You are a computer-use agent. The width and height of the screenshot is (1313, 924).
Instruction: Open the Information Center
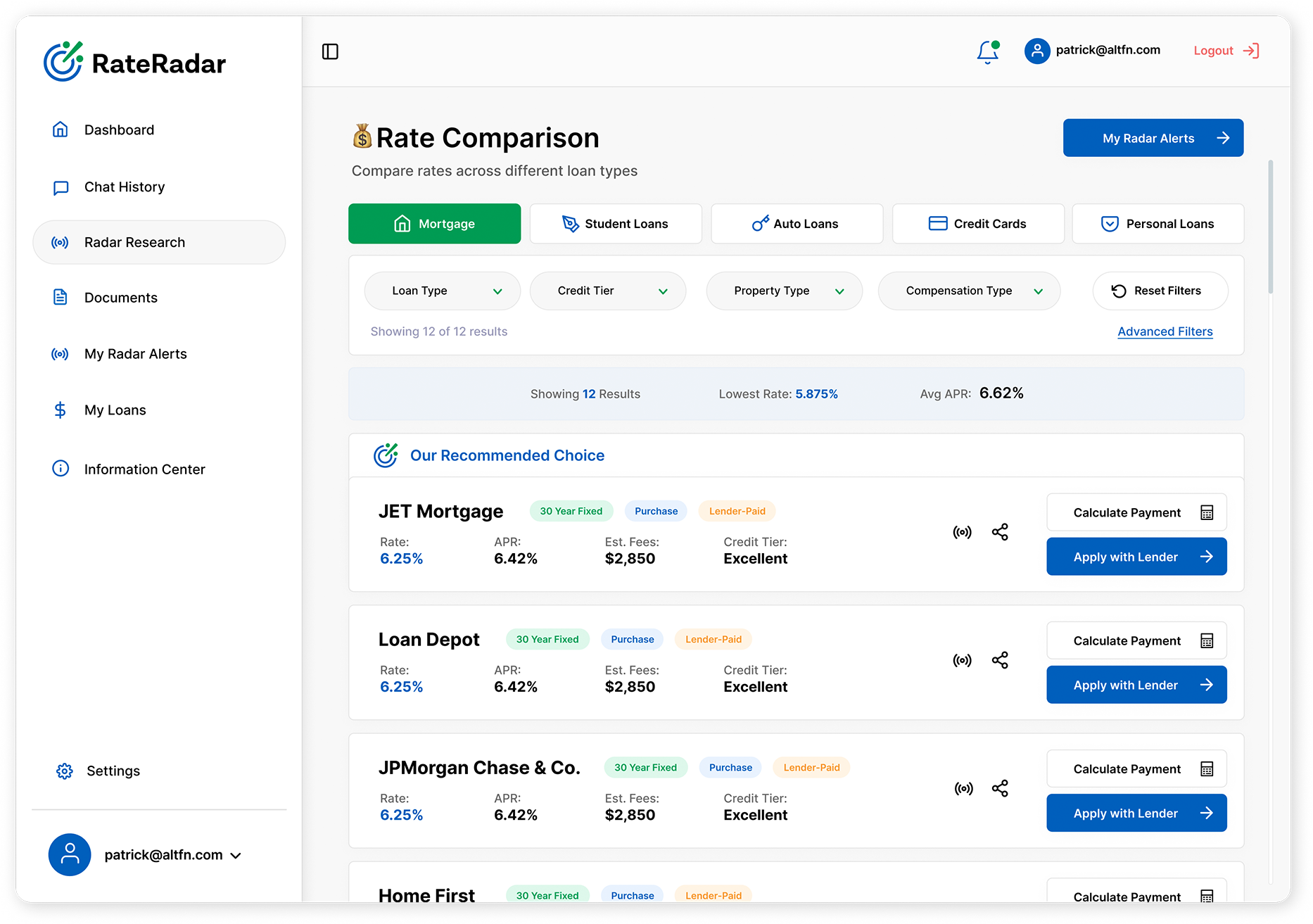point(159,469)
